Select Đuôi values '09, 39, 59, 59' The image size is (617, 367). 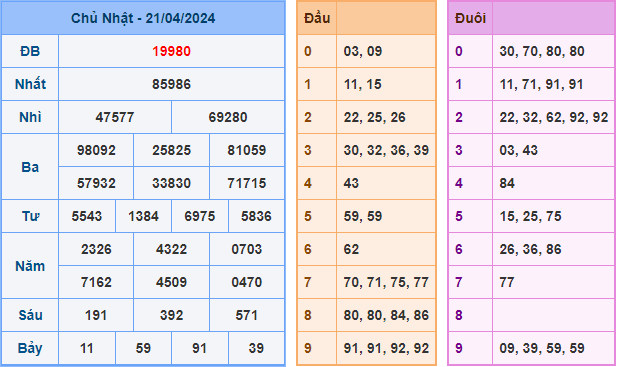(542, 349)
